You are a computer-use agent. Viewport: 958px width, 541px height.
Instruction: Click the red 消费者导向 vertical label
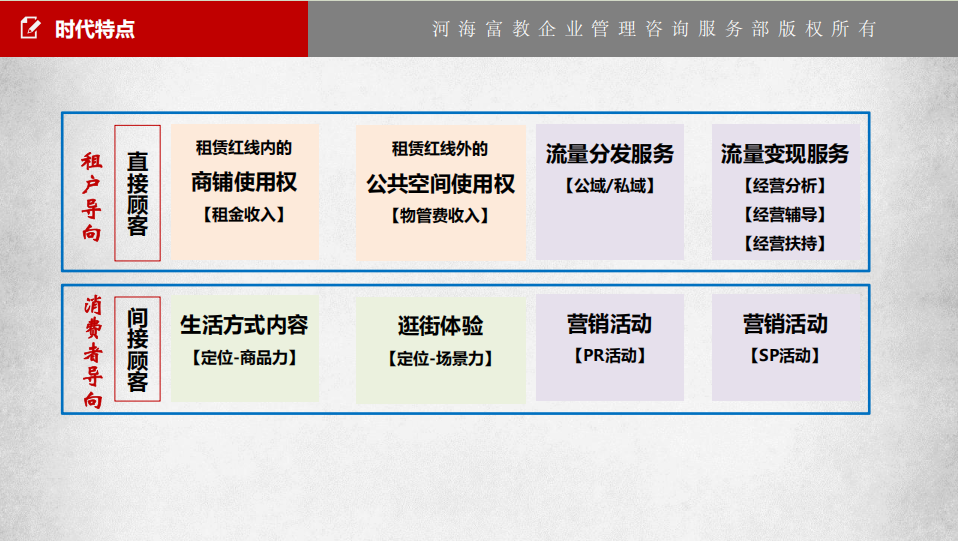pyautogui.click(x=93, y=351)
